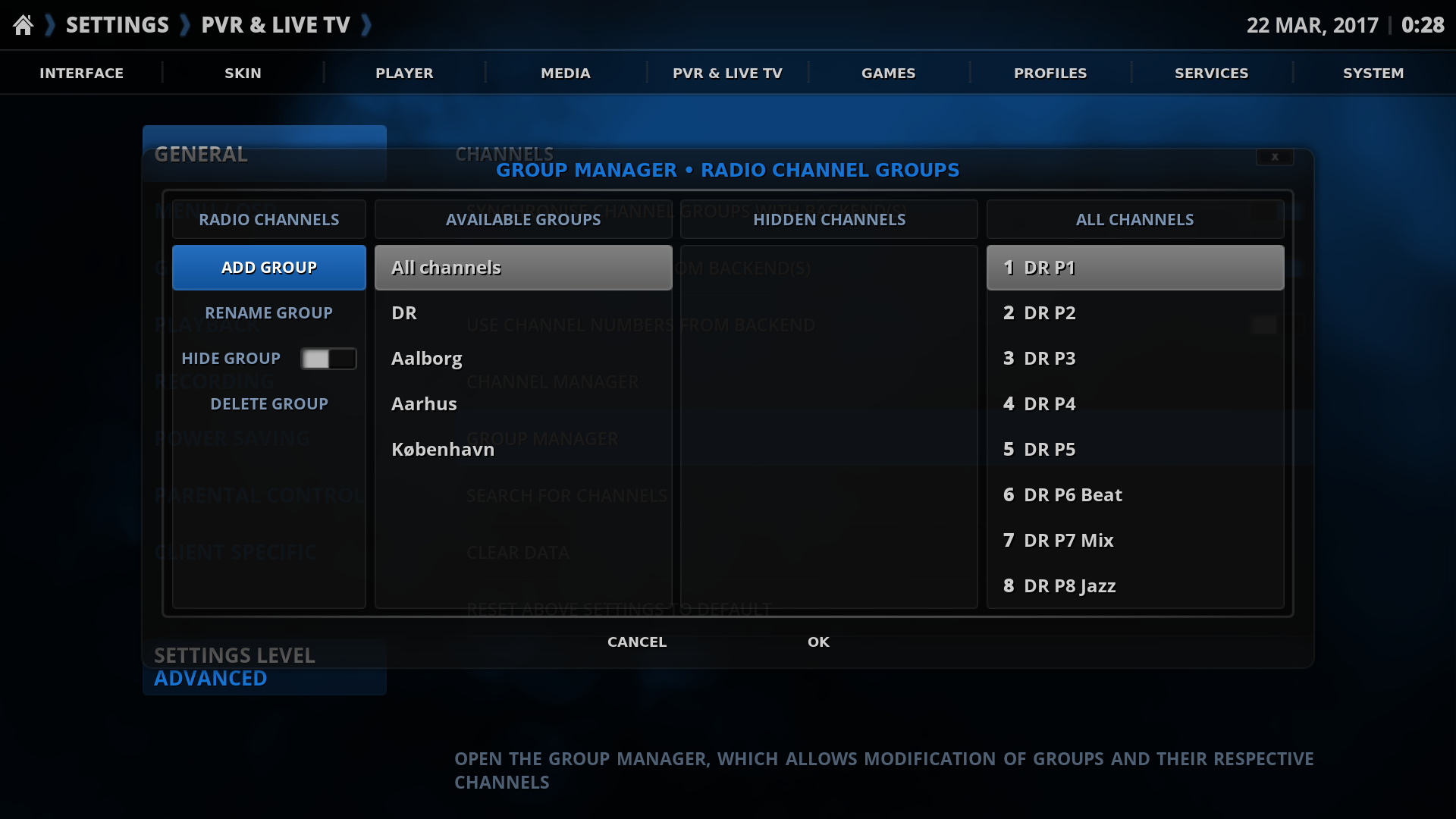Click the Radio Channels button

click(x=269, y=219)
